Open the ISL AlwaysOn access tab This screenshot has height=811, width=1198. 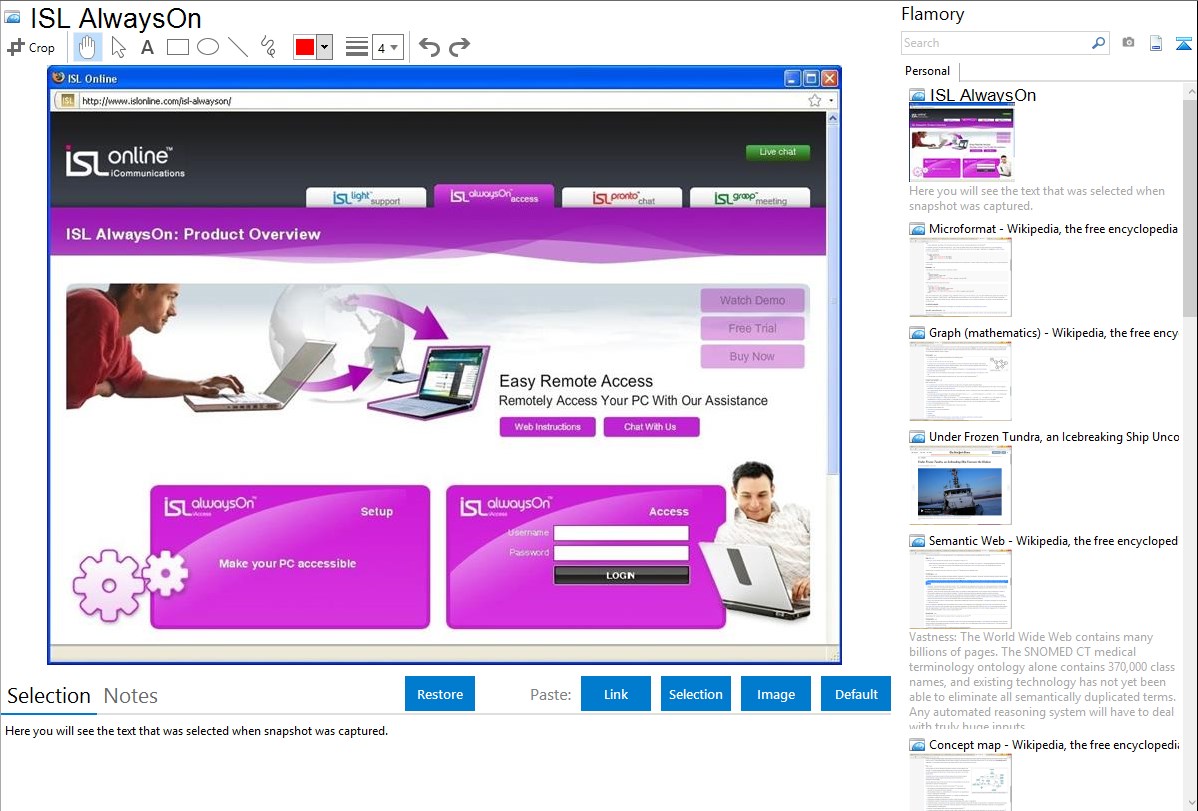coord(494,196)
